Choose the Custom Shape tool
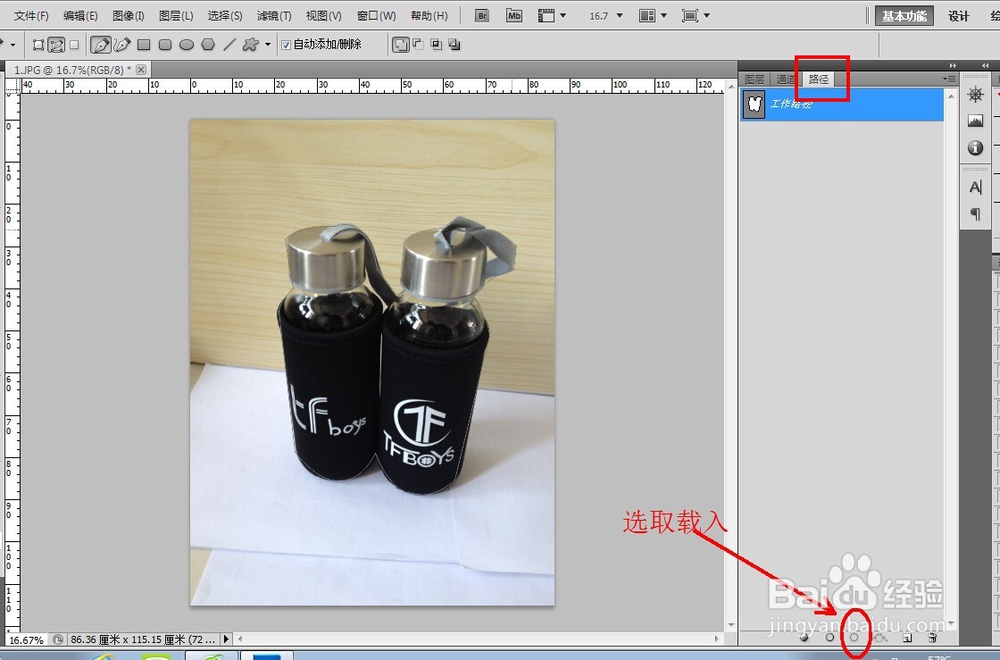 251,45
